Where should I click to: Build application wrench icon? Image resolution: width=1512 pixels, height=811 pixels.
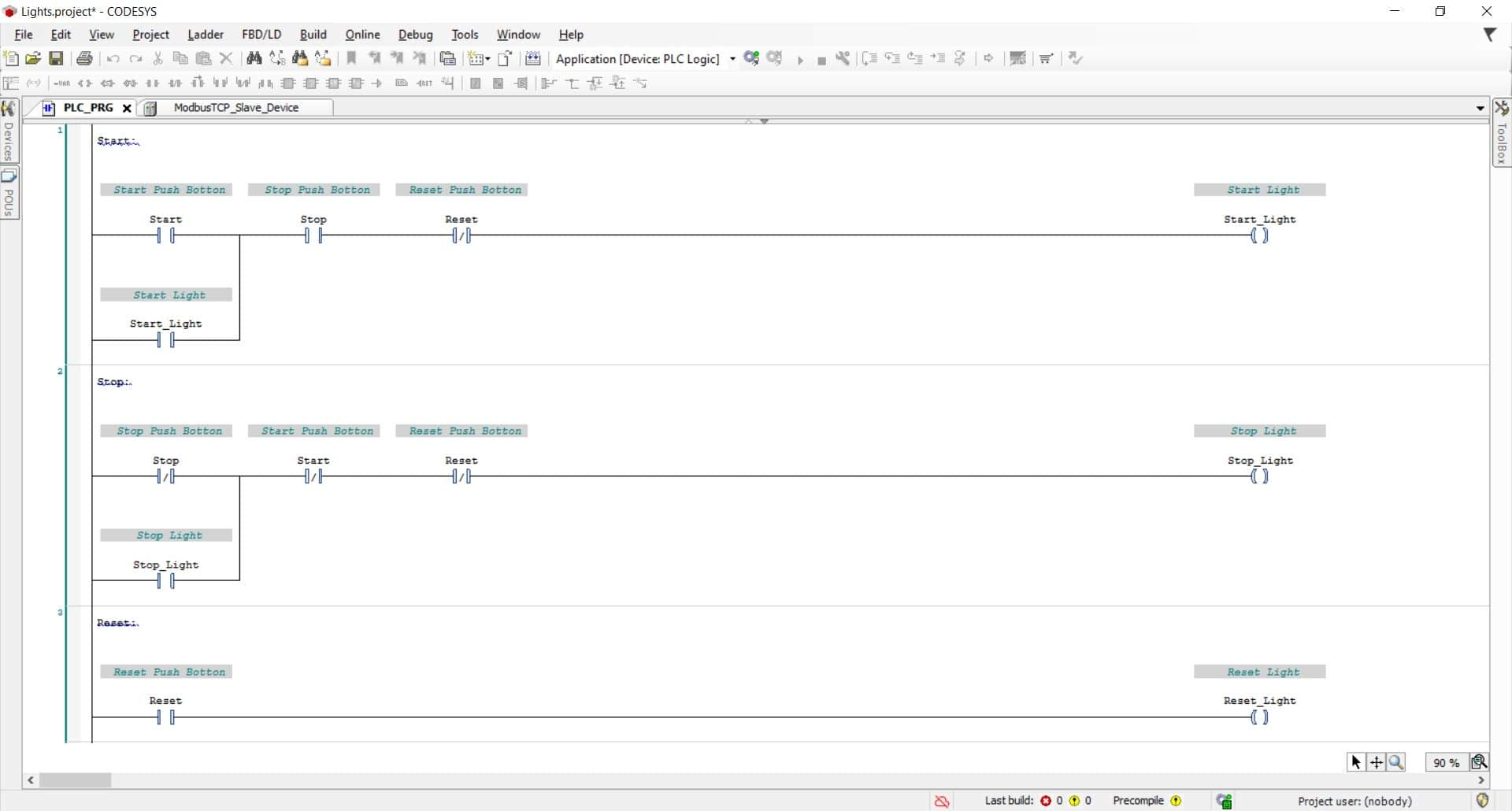tap(843, 58)
